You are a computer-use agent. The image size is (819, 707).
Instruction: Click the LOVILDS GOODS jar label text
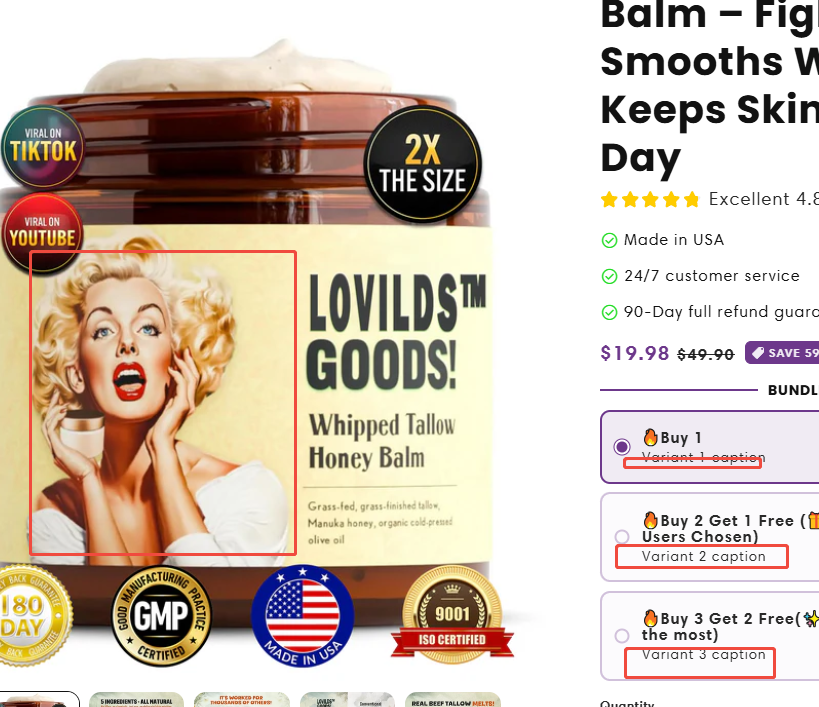[395, 332]
